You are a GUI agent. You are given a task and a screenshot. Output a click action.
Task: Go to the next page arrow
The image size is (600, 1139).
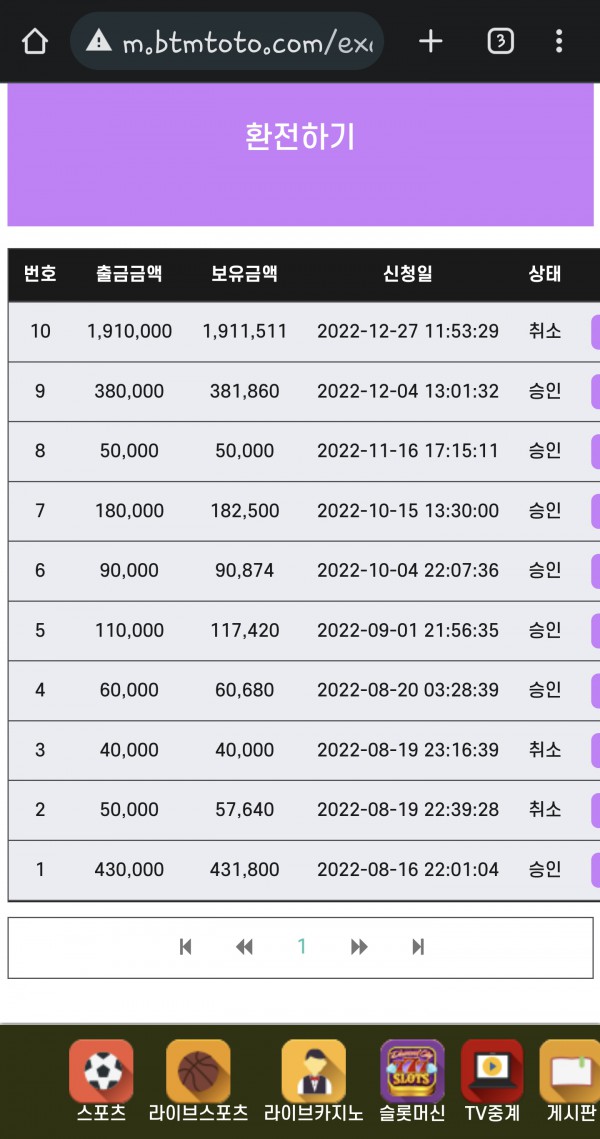pos(359,947)
